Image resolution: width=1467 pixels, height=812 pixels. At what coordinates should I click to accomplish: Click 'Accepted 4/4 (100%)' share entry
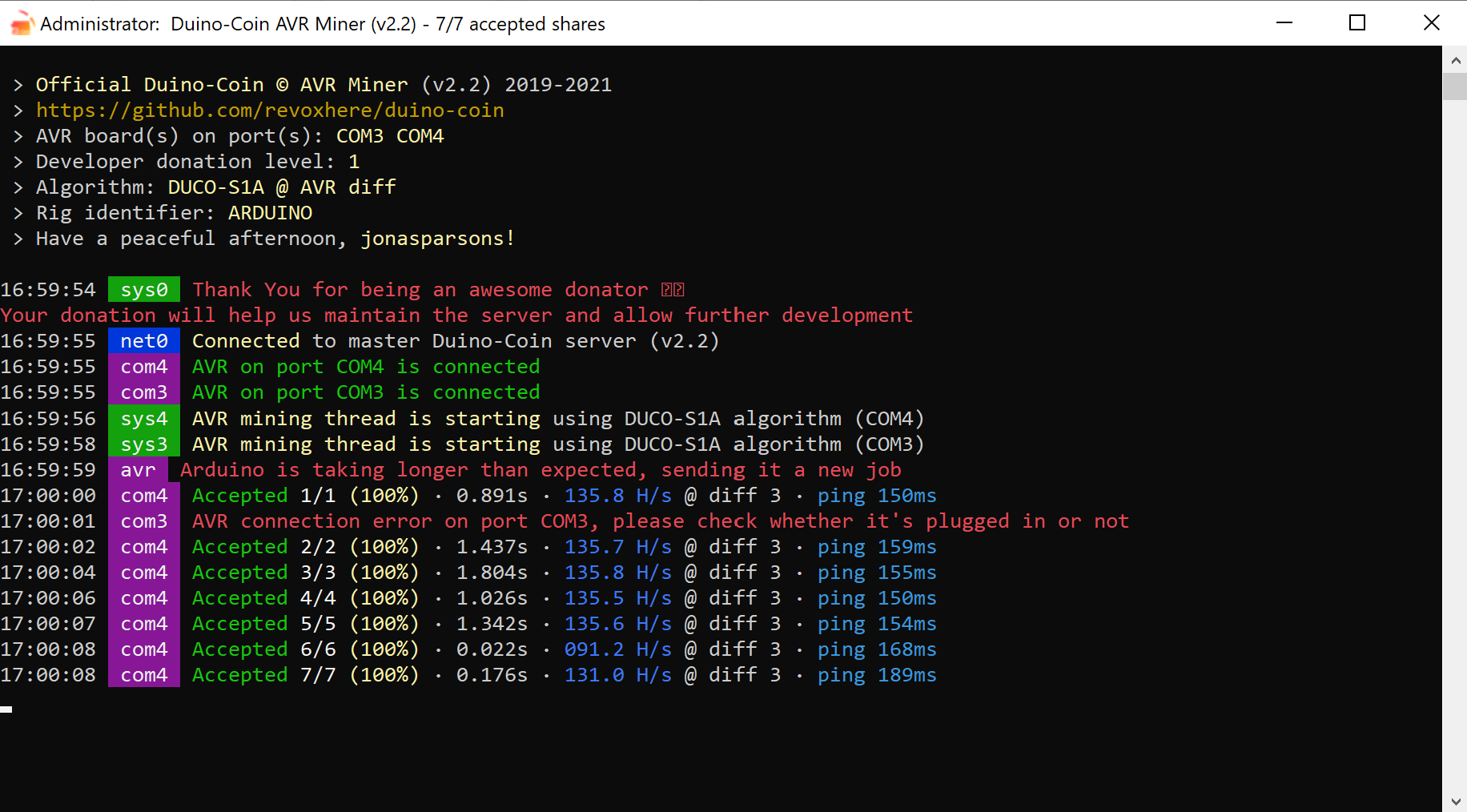click(306, 598)
